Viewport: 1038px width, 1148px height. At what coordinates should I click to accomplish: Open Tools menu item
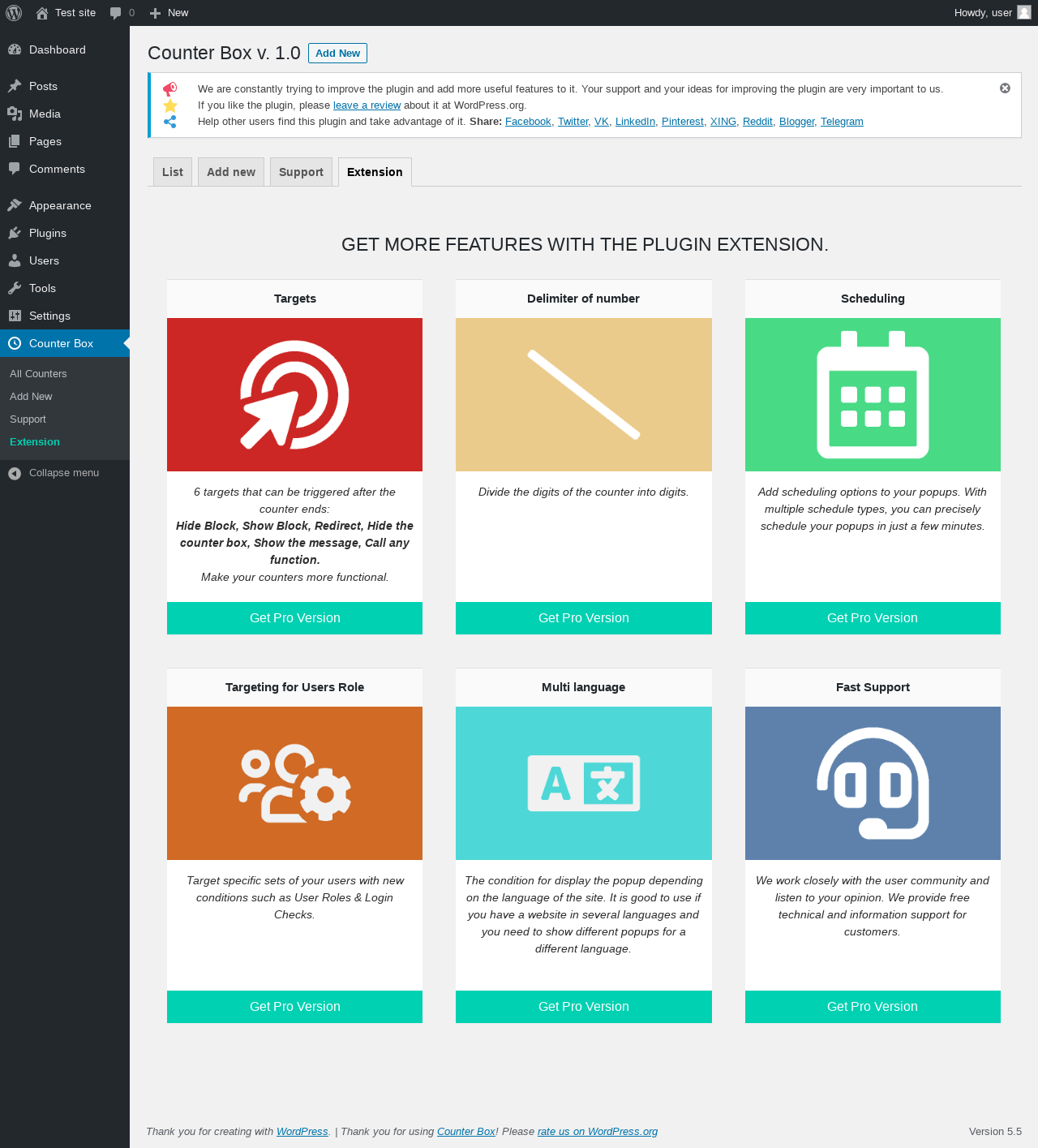pyautogui.click(x=65, y=288)
